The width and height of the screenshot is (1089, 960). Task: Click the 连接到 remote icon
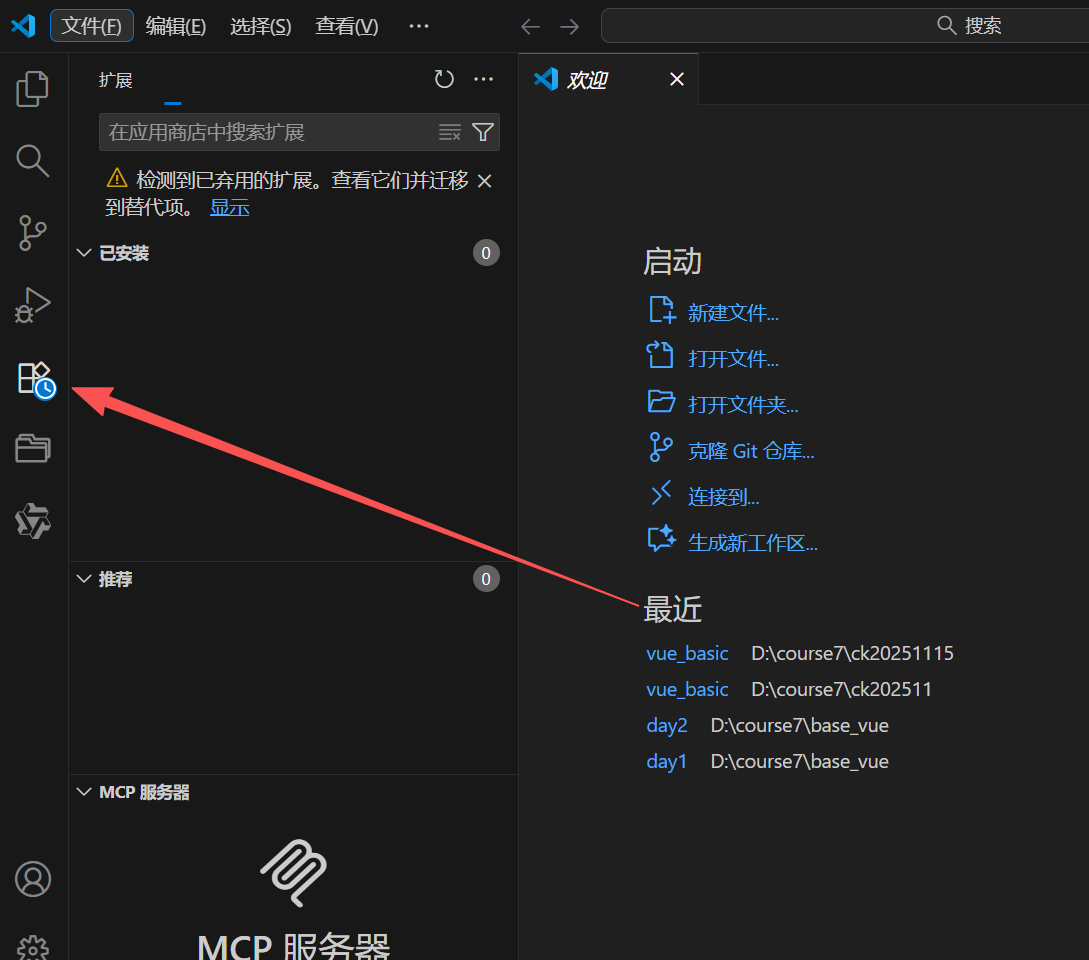pos(660,493)
